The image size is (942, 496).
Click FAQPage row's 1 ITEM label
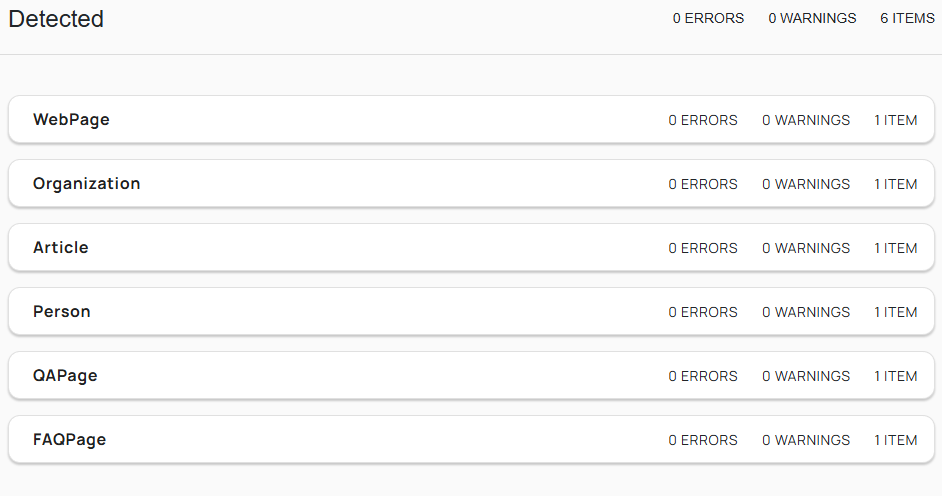coord(895,440)
